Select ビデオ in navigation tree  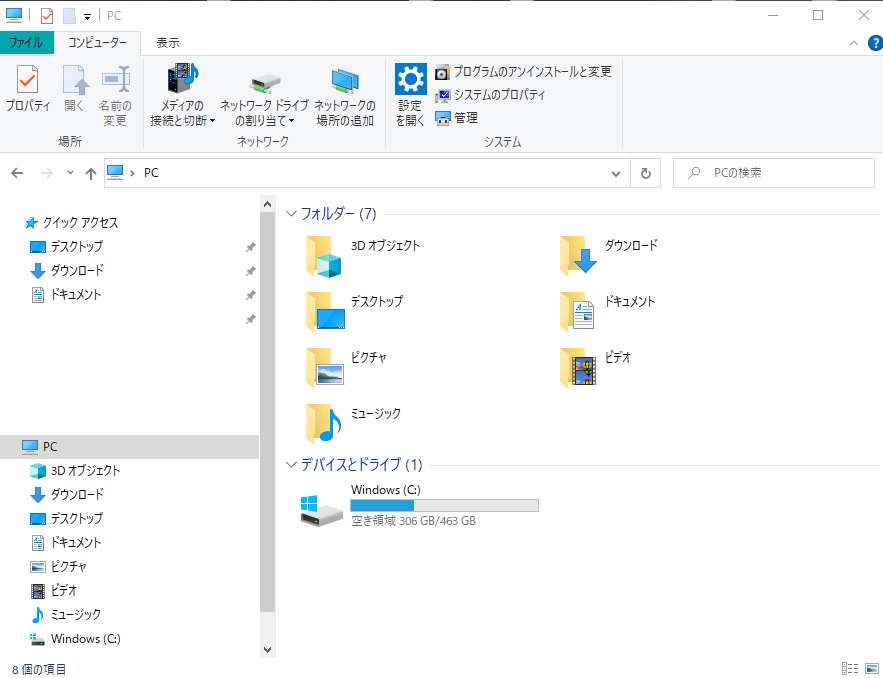[x=63, y=591]
